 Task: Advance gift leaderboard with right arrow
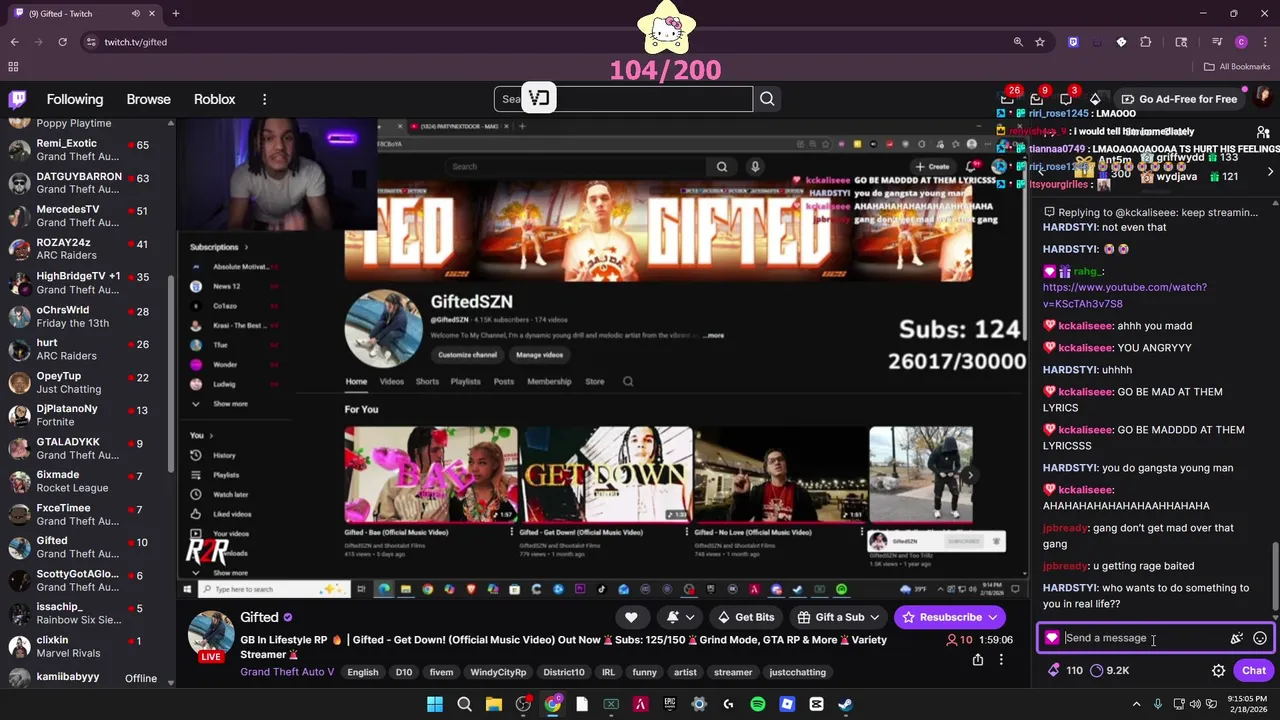pyautogui.click(x=1270, y=172)
